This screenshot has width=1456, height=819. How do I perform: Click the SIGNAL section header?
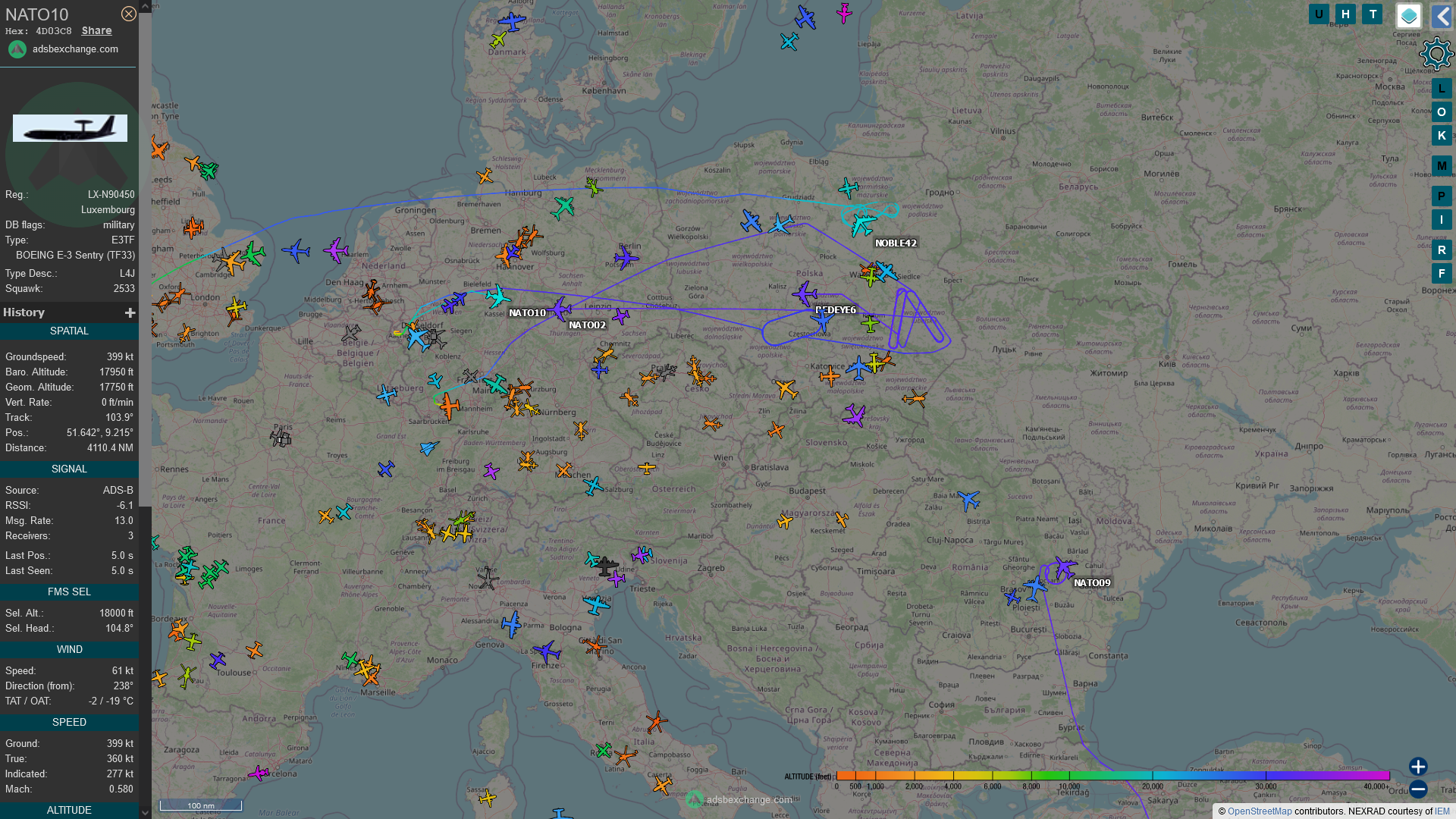(x=69, y=469)
